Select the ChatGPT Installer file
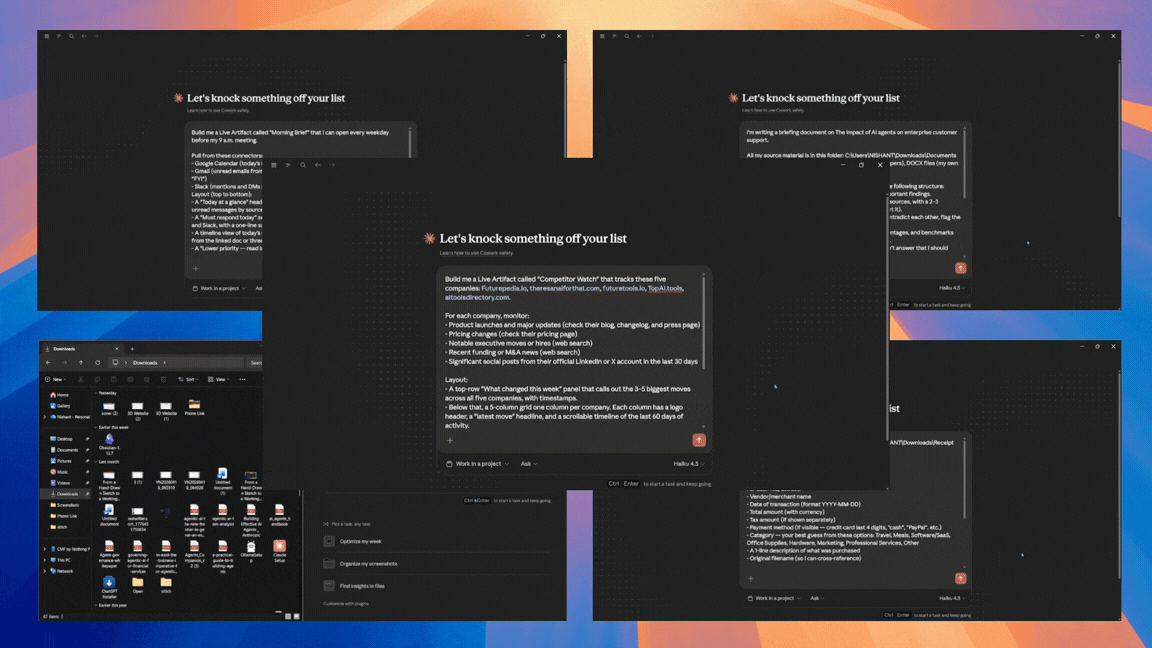This screenshot has width=1152, height=648. tap(109, 586)
